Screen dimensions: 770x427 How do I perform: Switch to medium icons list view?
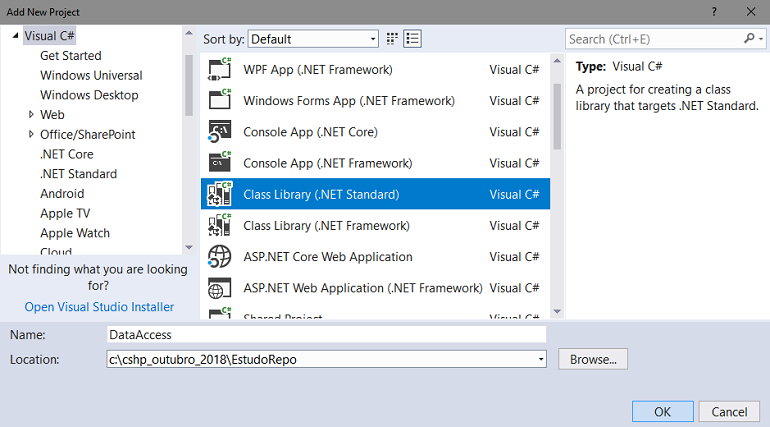coord(412,39)
